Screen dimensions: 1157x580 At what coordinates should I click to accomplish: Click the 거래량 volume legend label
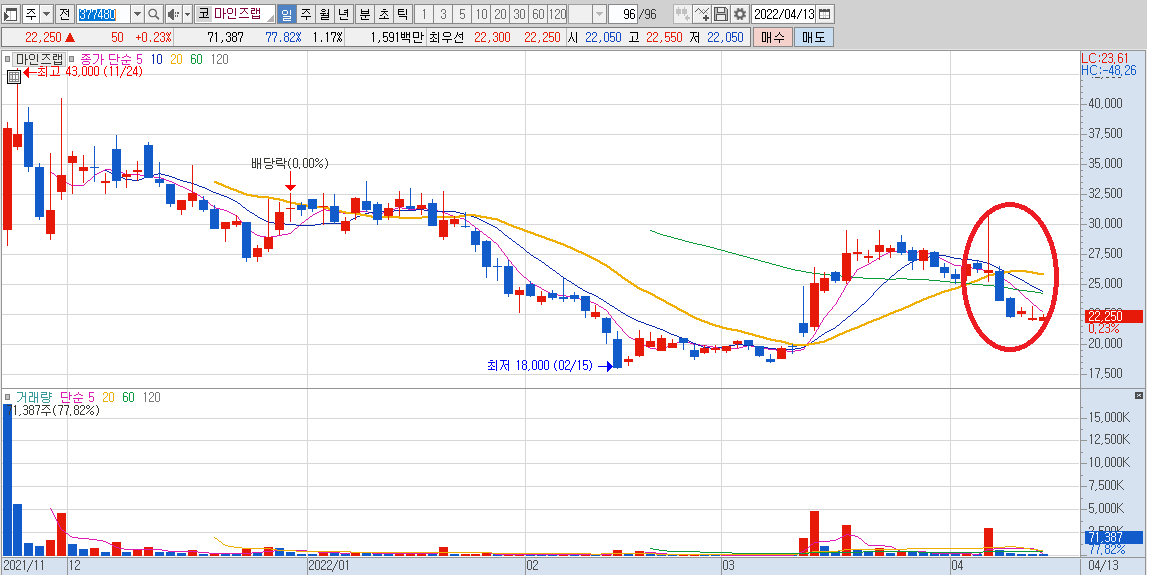pyautogui.click(x=33, y=397)
